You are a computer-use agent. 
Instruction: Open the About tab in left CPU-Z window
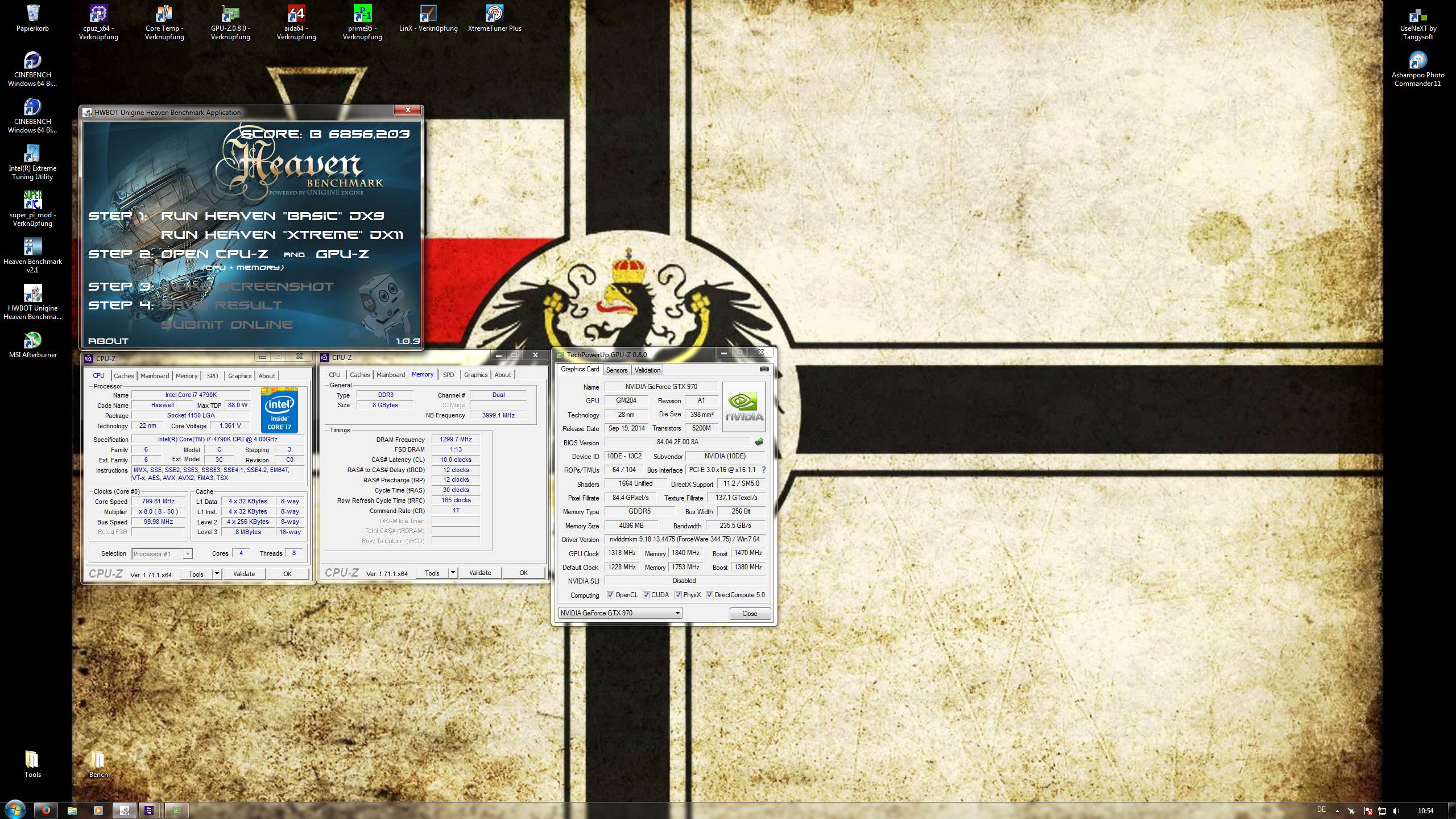pyautogui.click(x=267, y=376)
